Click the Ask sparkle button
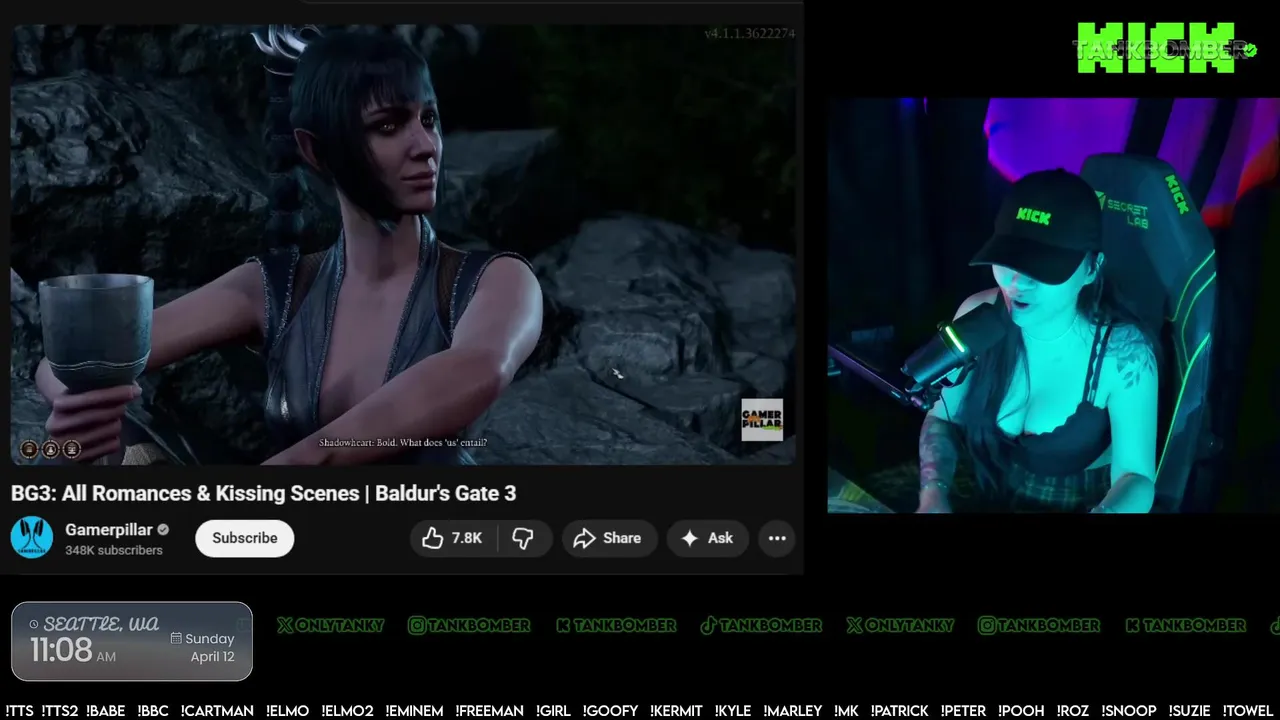This screenshot has width=1280, height=720. click(x=707, y=538)
